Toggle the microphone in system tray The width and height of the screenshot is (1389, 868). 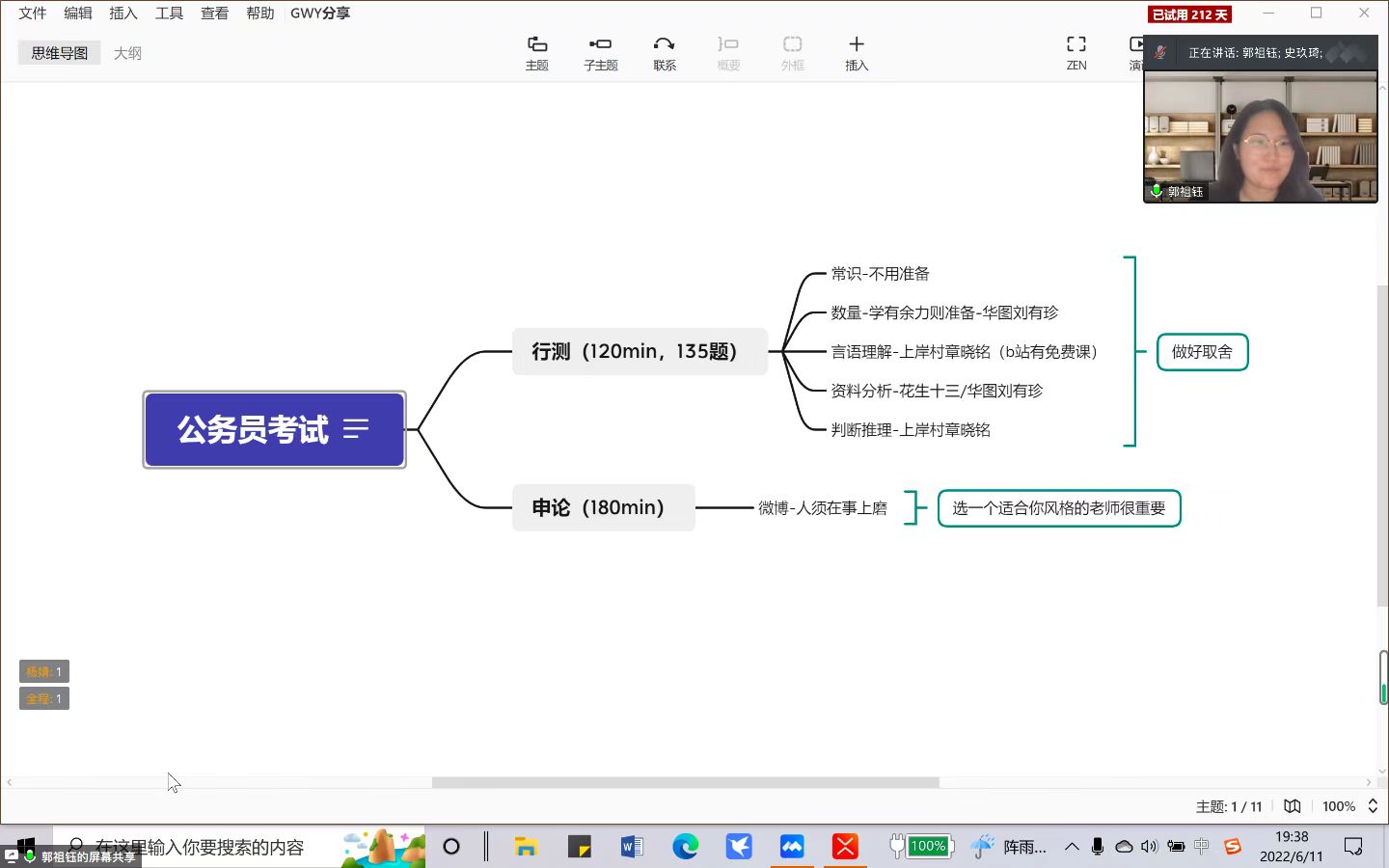click(x=1098, y=847)
